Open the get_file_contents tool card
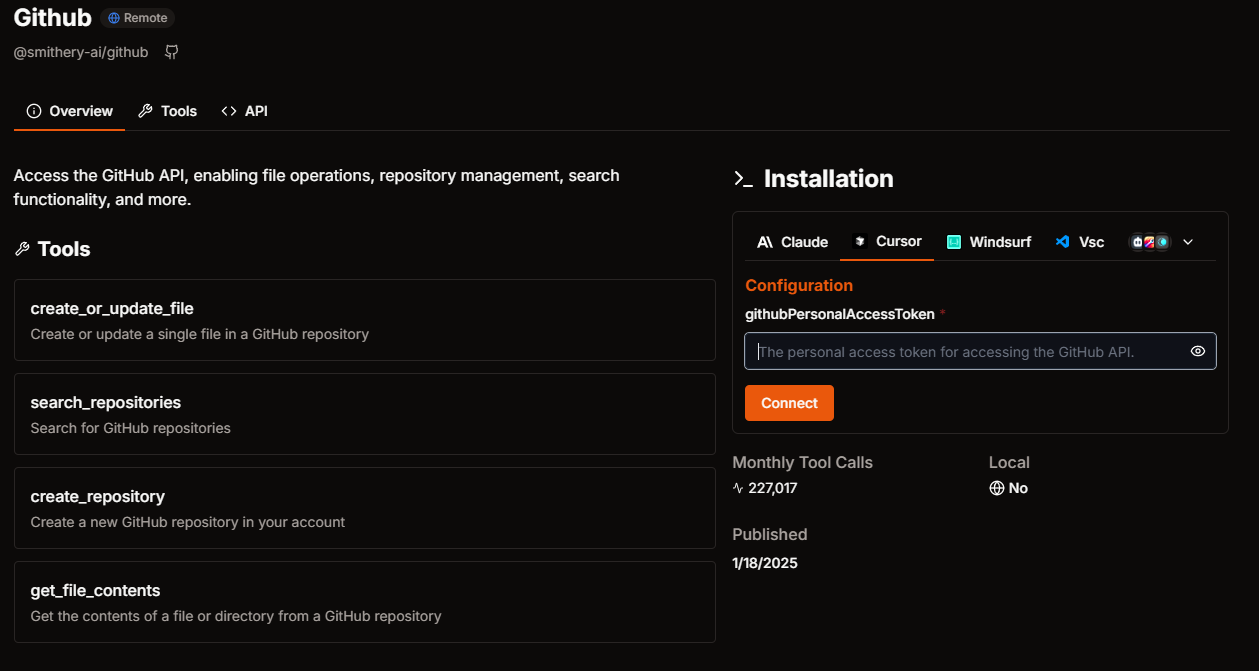This screenshot has height=671, width=1259. [x=365, y=602]
